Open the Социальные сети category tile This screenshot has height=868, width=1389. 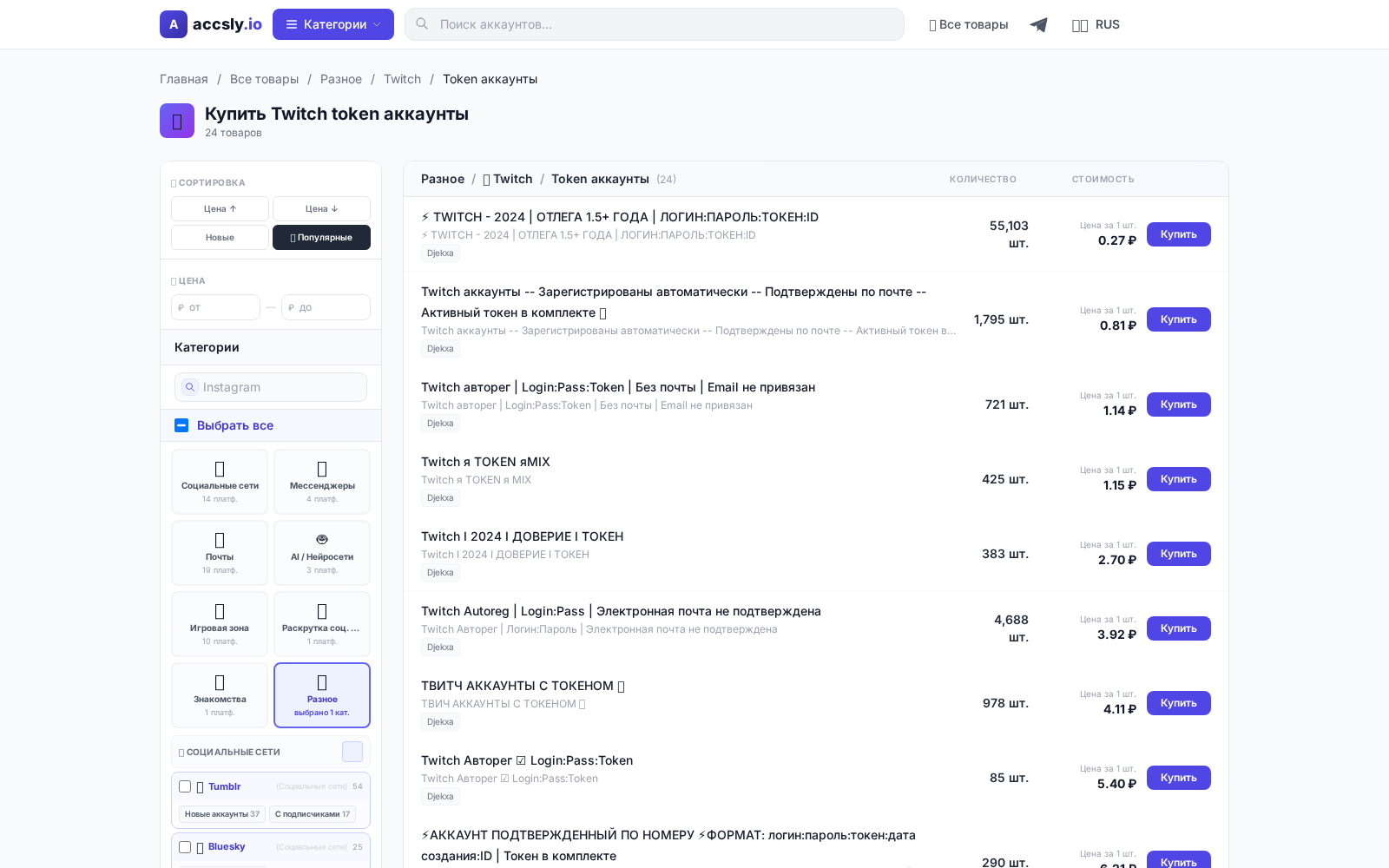[220, 482]
